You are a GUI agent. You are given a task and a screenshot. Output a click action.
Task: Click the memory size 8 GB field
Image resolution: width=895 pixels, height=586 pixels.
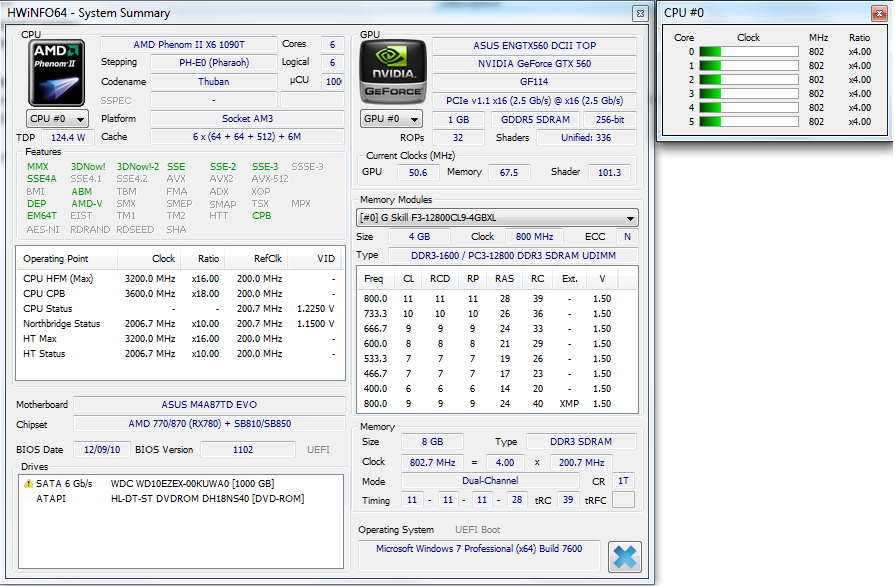pos(432,442)
